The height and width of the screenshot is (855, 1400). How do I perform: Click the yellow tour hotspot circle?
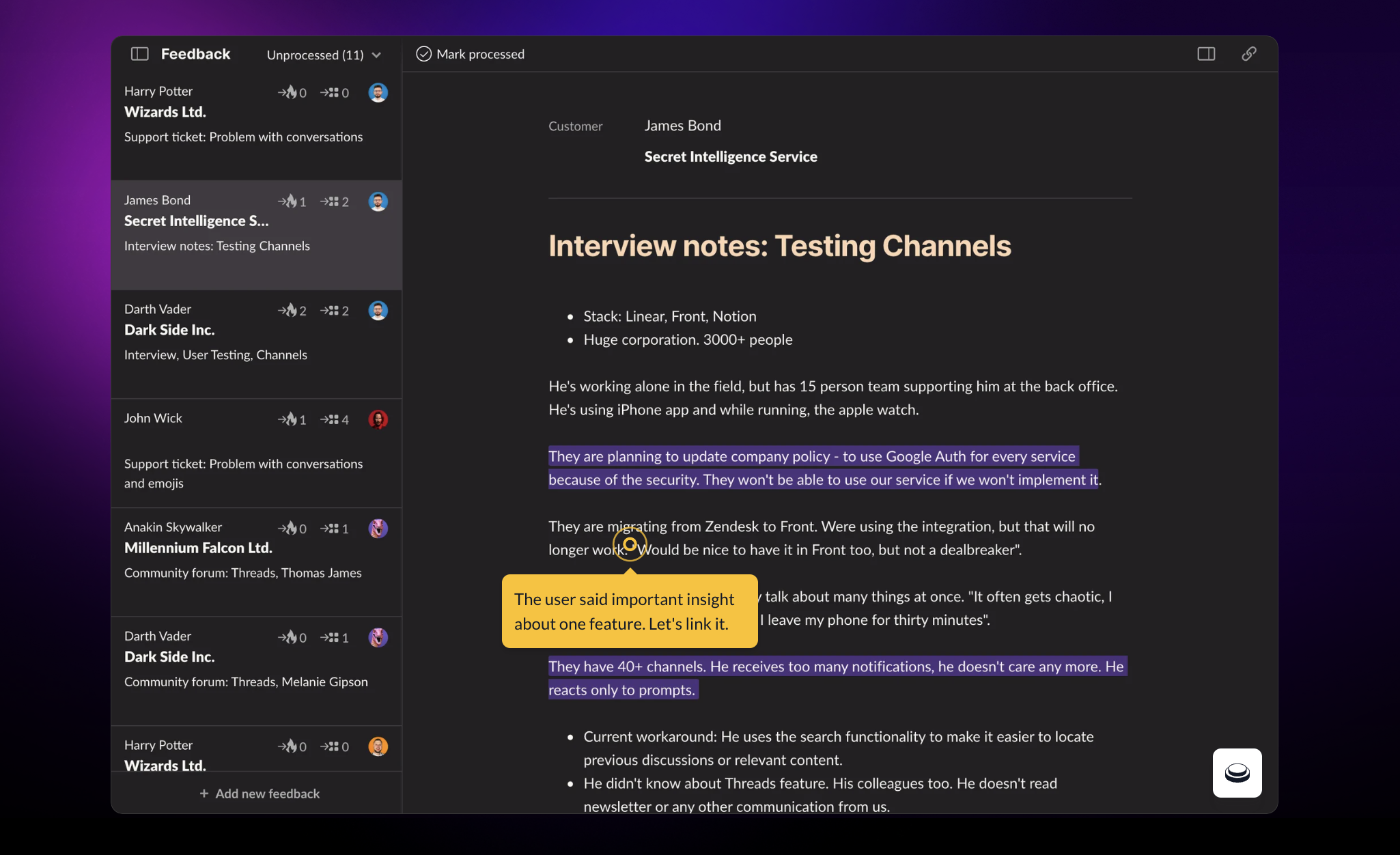click(630, 544)
